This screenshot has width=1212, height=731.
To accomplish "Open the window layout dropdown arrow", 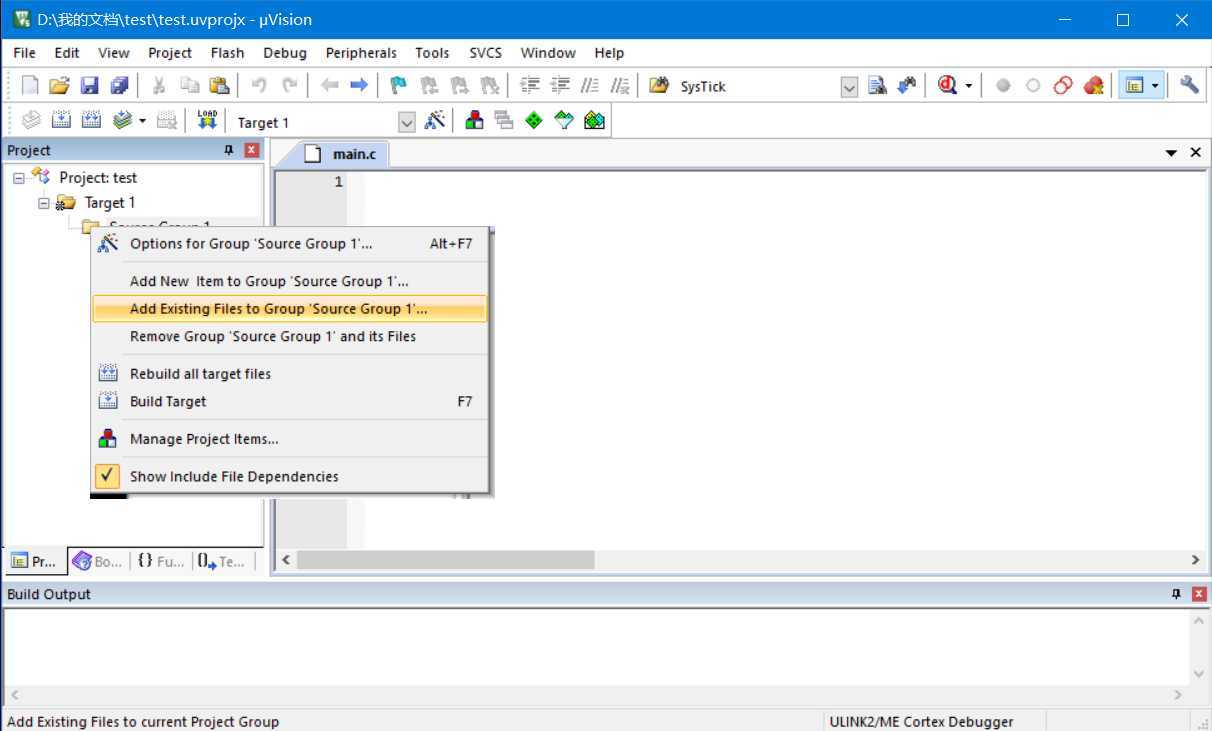I will pyautogui.click(x=1155, y=86).
